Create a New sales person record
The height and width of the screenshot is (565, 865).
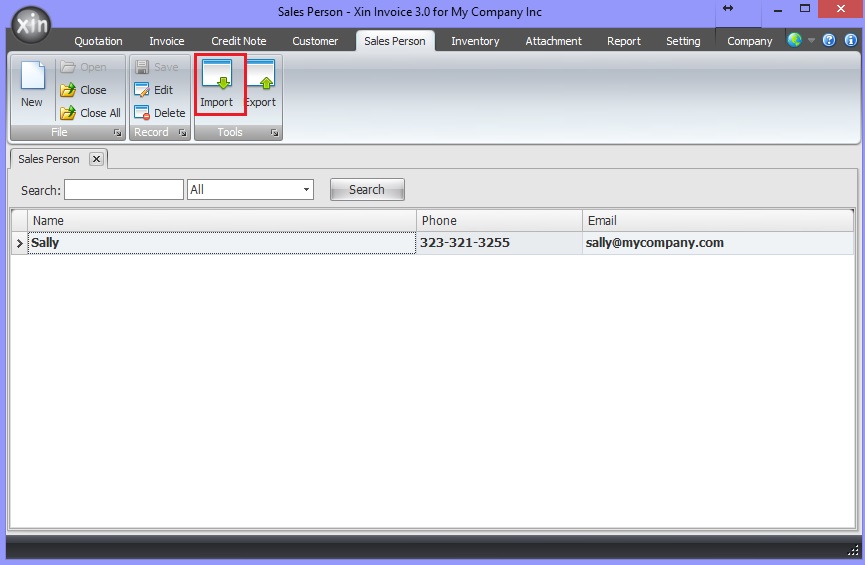tap(32, 84)
